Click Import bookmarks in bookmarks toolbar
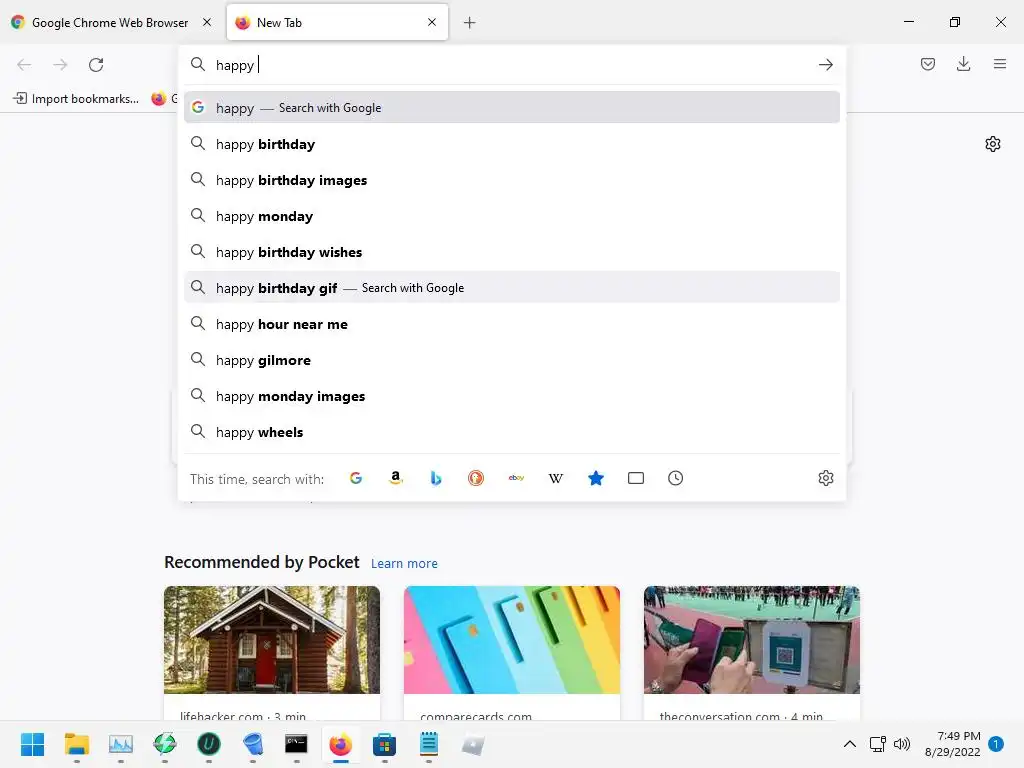The width and height of the screenshot is (1024, 768). pyautogui.click(x=76, y=99)
